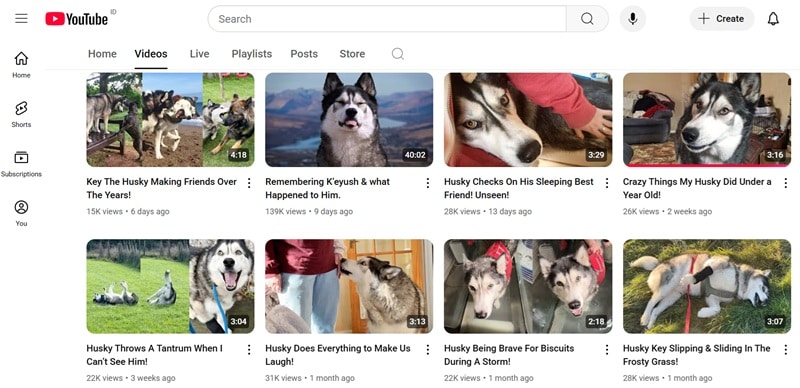Play the 4:18 dogs collage thumbnail
The image size is (800, 388).
170,119
